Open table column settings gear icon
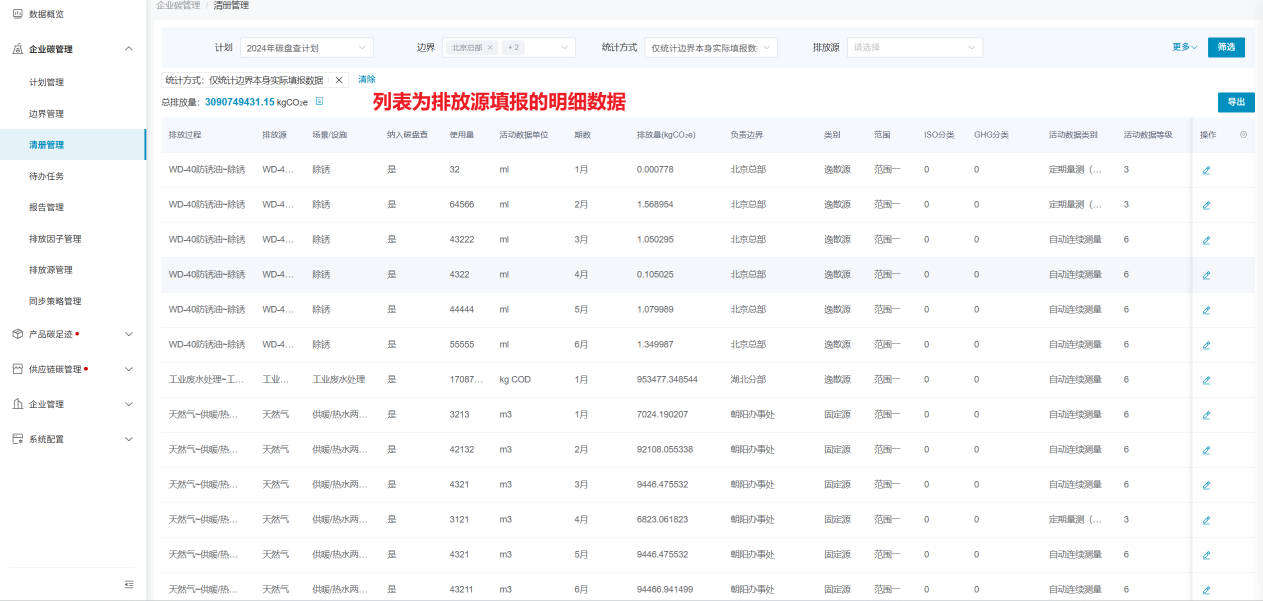The image size is (1263, 601). [1243, 135]
